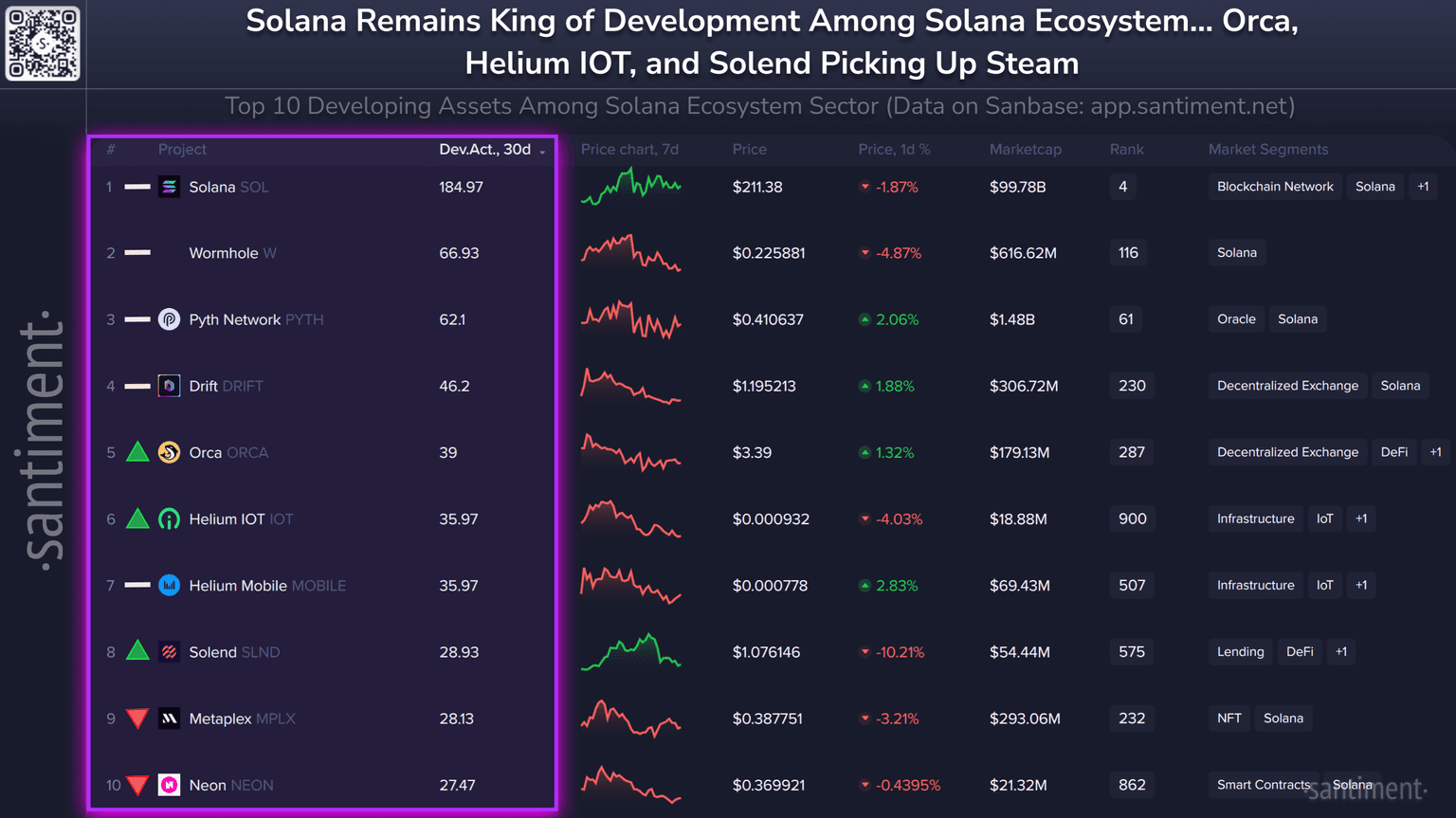Click the Orca project logo icon
The width and height of the screenshot is (1456, 818).
click(169, 452)
